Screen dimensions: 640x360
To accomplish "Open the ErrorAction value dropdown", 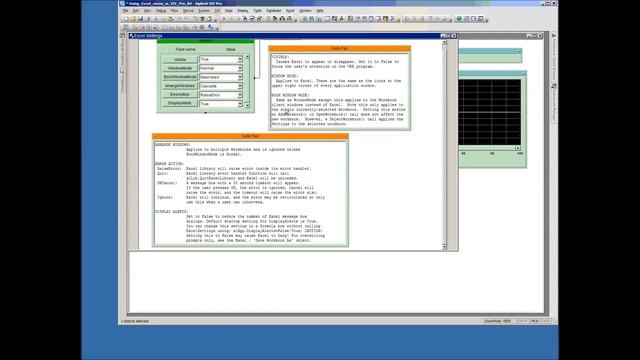I will pyautogui.click(x=240, y=95).
